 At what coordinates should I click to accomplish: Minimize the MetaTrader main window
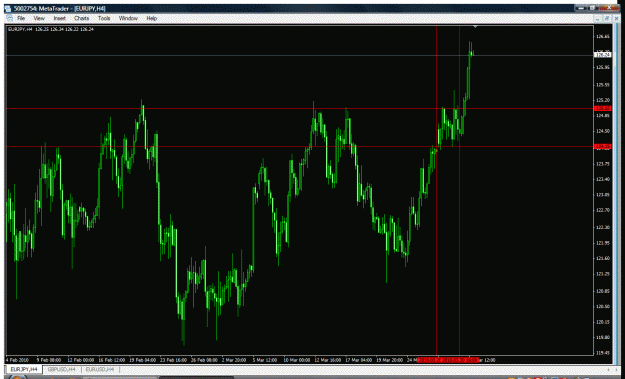tap(582, 8)
